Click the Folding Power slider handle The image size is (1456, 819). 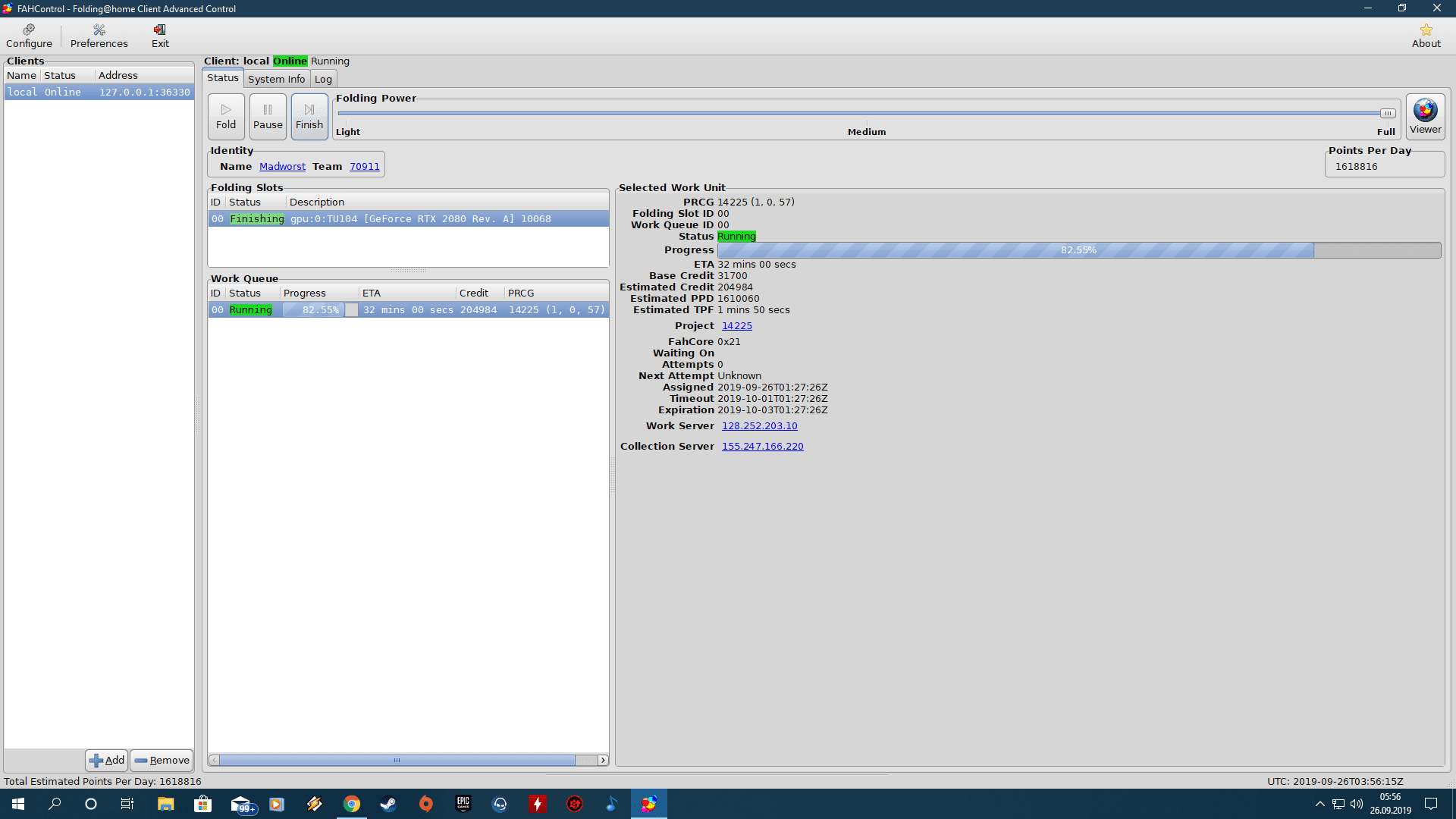point(1387,113)
